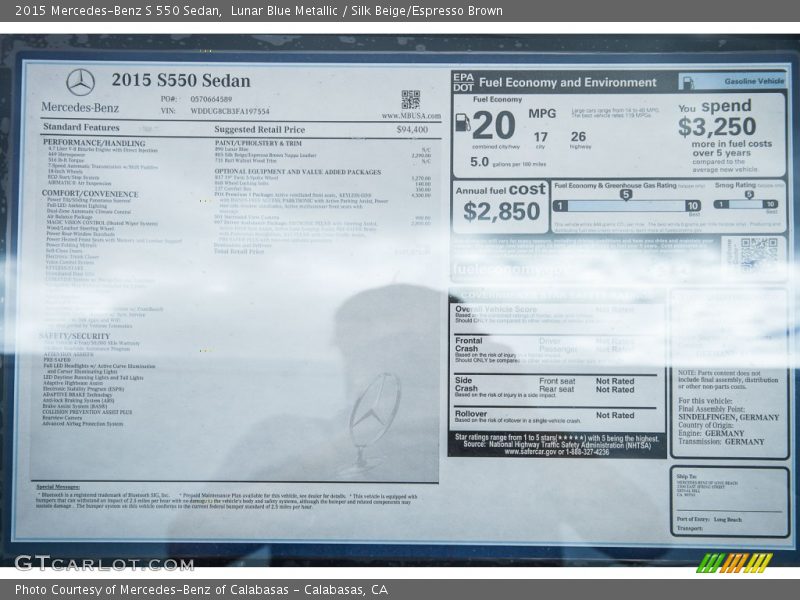Click the www.safercar.gov source line
The image size is (800, 600).
(x=557, y=452)
